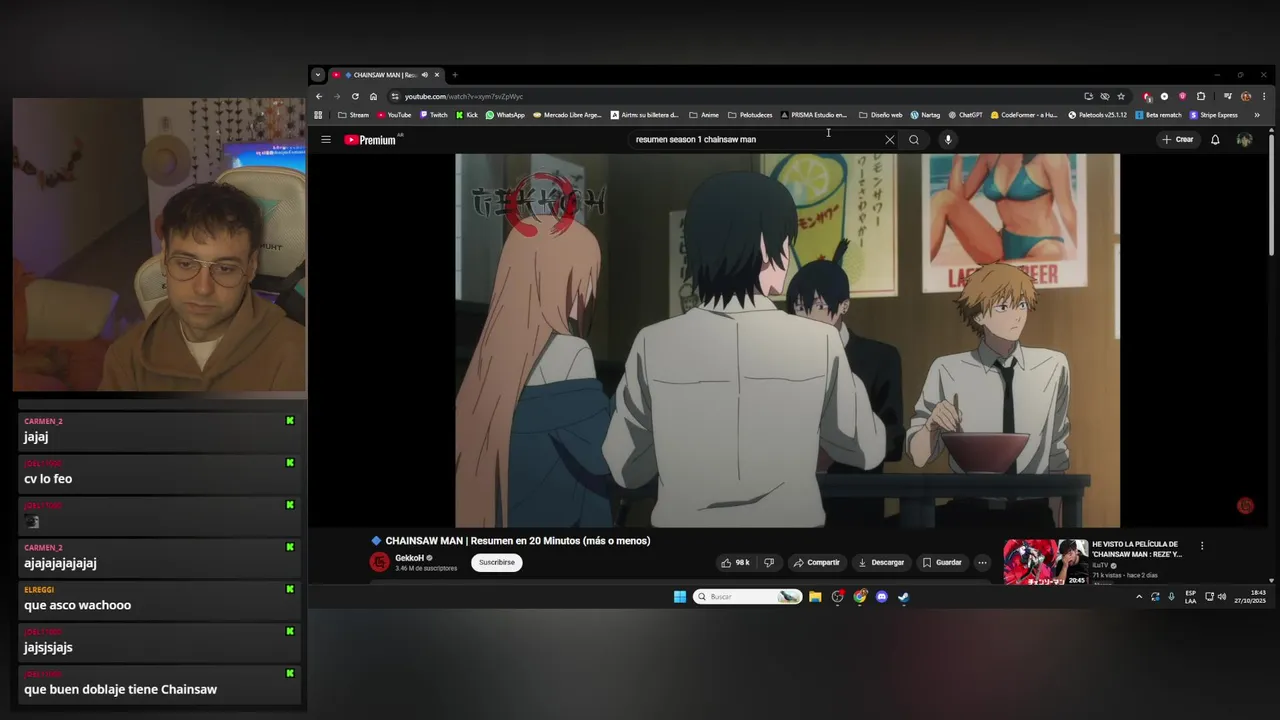
Task: Open Chrome from the taskbar
Action: click(x=860, y=597)
